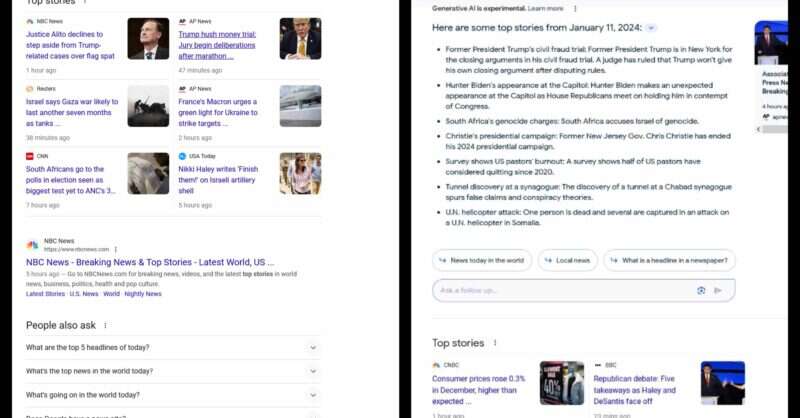Click the camera lens icon in follow-up box
This screenshot has width=800, height=418.
click(701, 290)
